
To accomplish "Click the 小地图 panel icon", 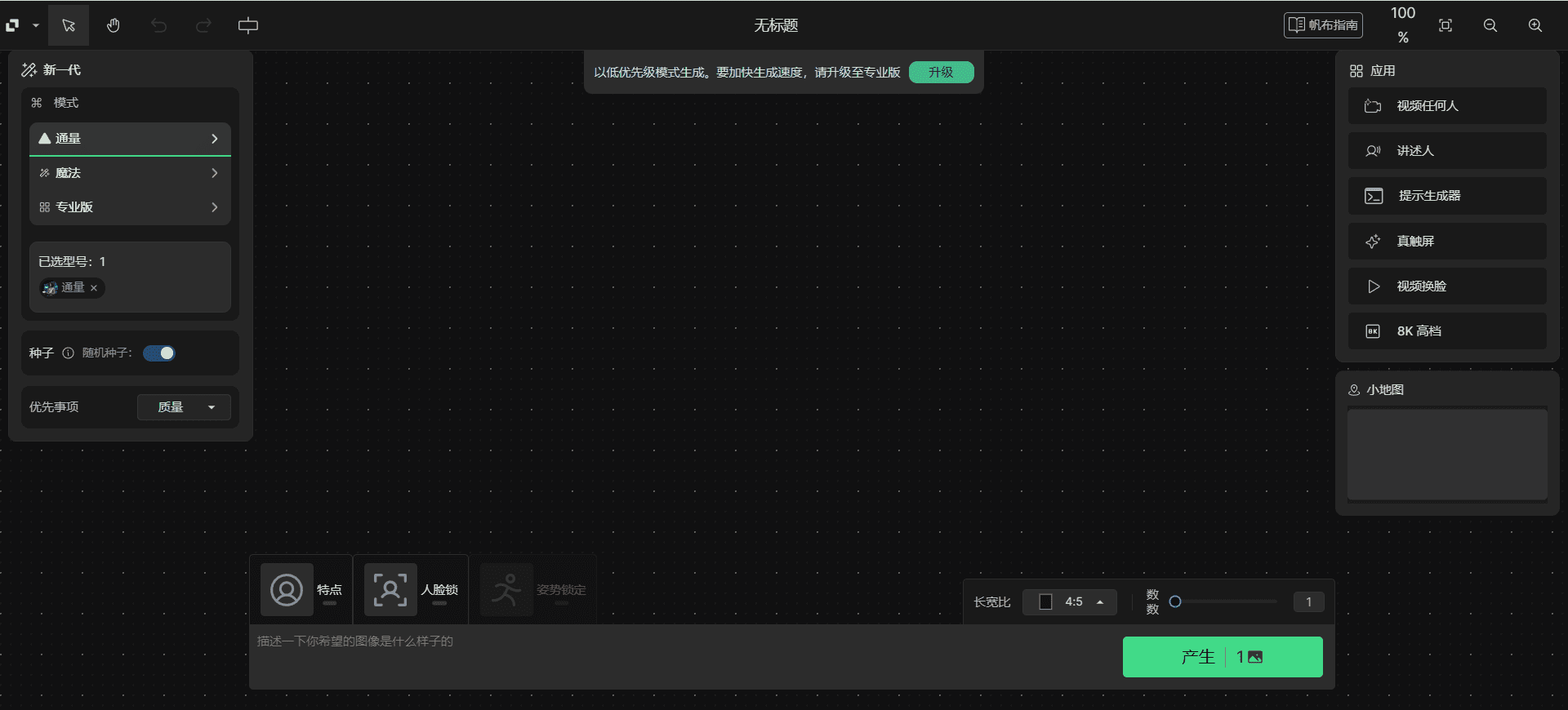I will (1354, 390).
